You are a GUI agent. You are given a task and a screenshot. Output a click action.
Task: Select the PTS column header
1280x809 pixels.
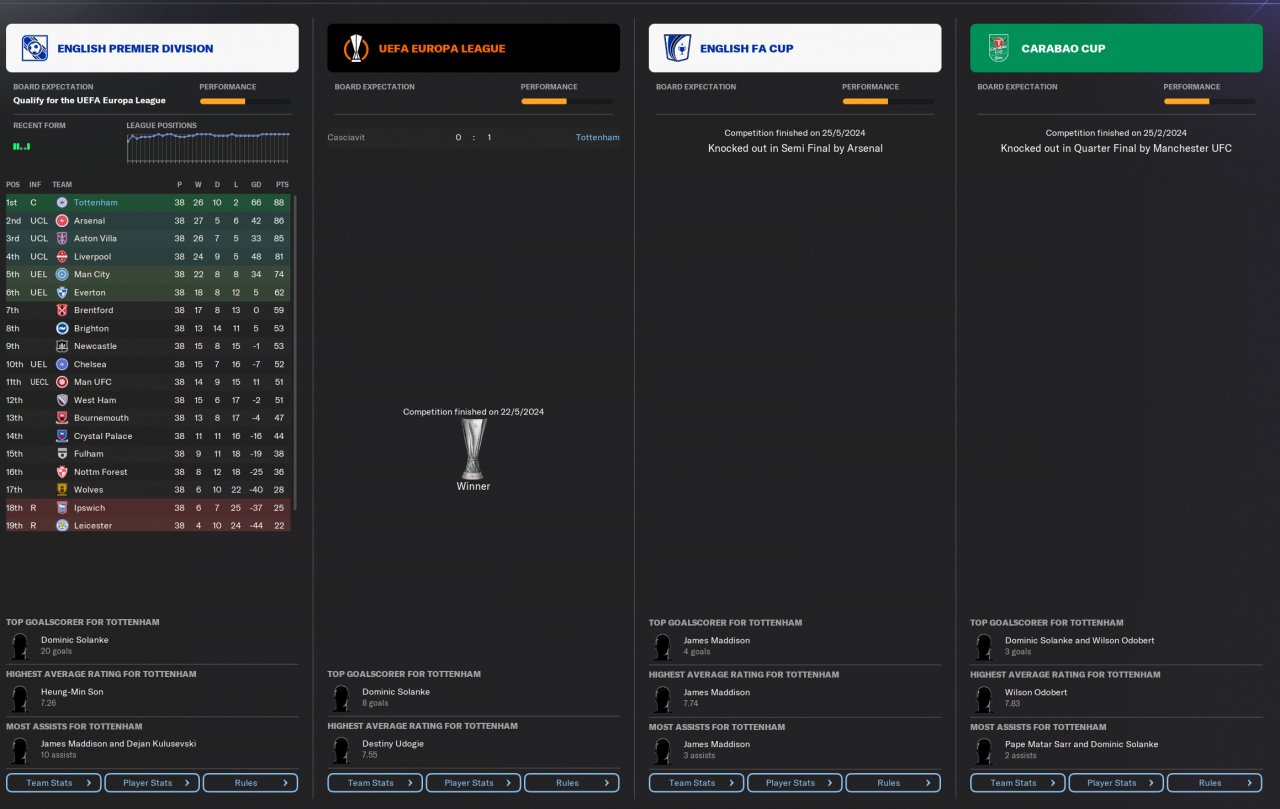(282, 184)
